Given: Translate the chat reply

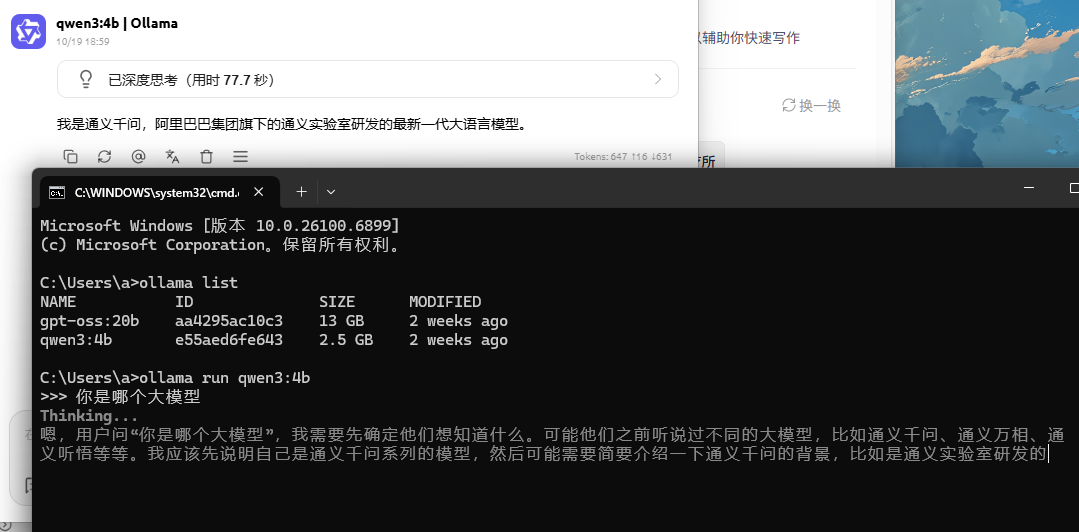Looking at the screenshot, I should click(x=172, y=157).
